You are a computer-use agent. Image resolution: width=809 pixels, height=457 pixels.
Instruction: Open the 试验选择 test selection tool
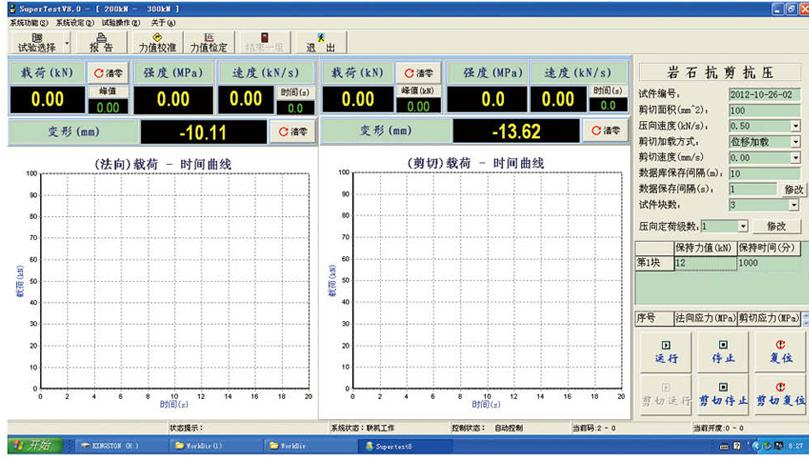[36, 41]
